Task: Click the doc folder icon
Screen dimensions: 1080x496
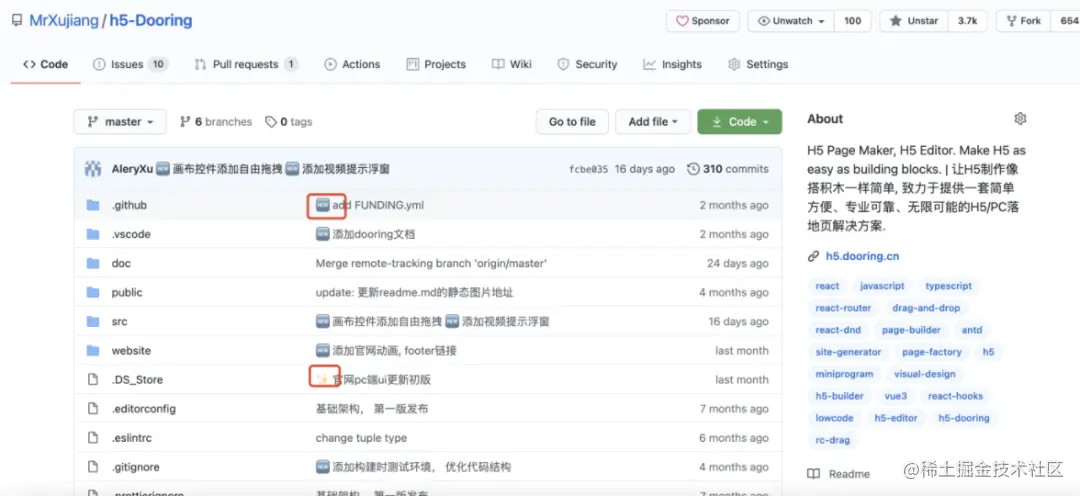Action: point(93,263)
